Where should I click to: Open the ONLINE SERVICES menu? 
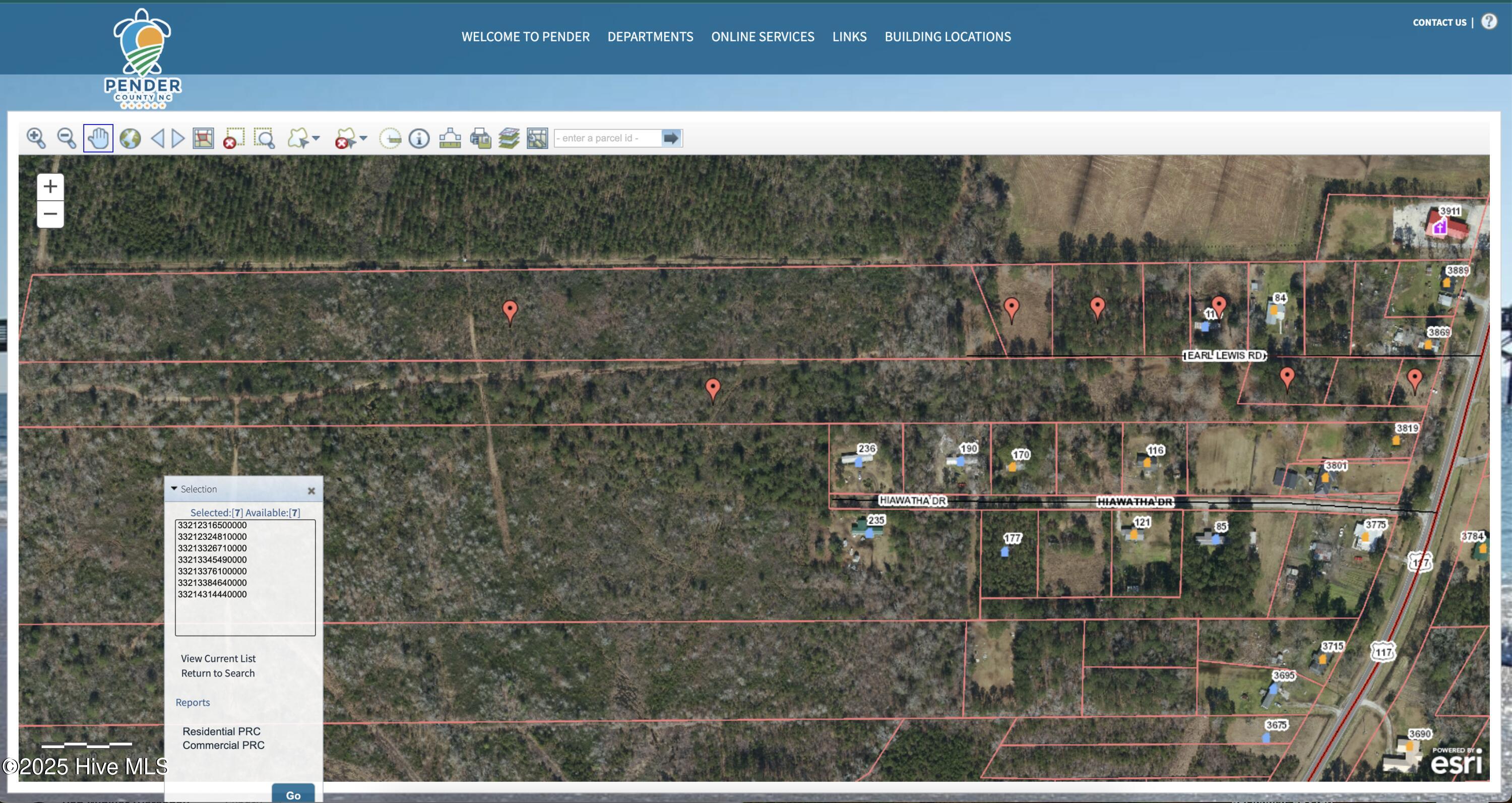point(763,36)
